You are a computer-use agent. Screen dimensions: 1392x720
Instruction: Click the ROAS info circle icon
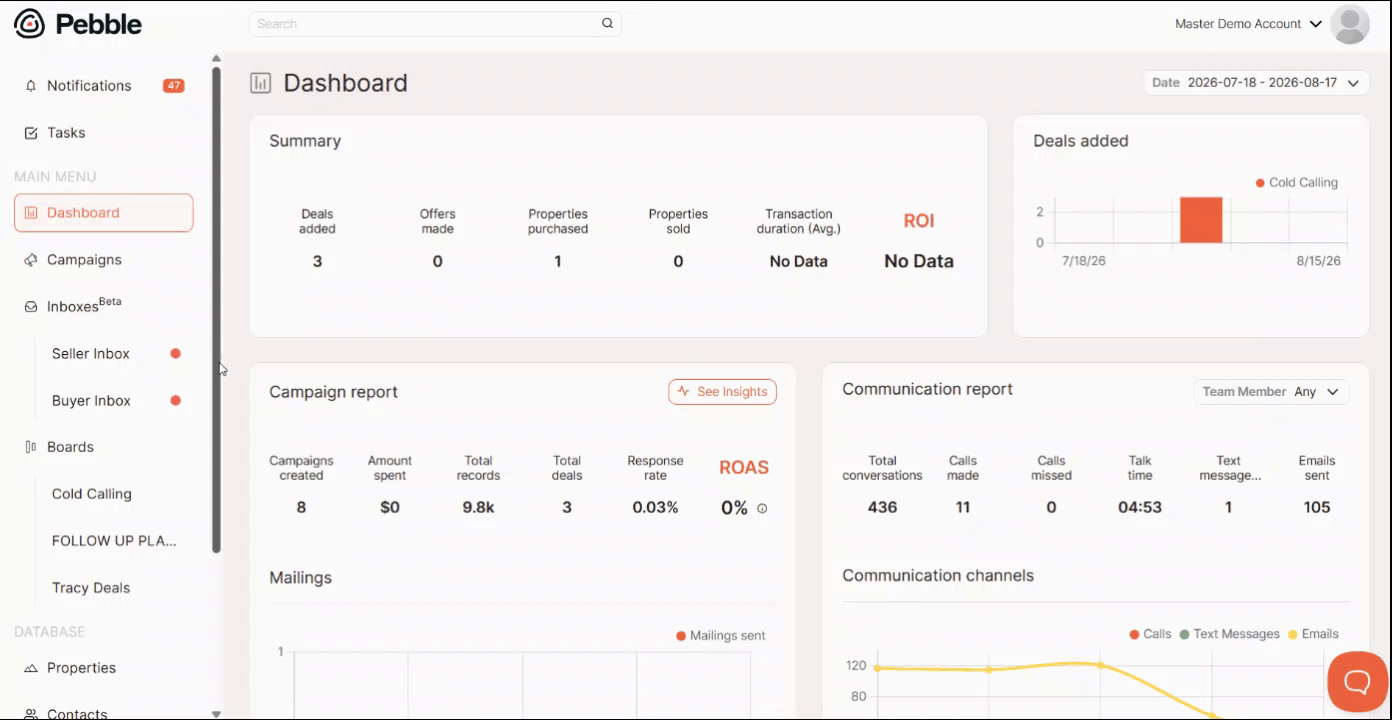(762, 508)
